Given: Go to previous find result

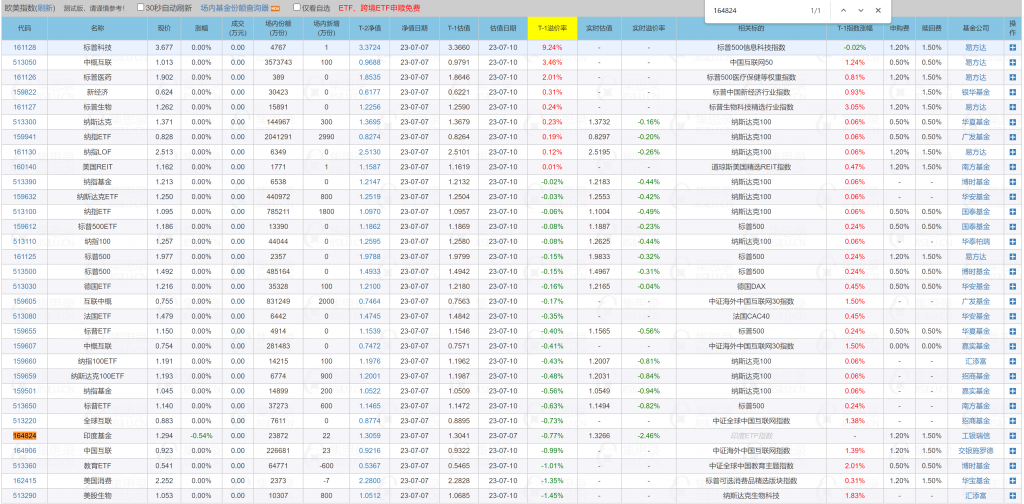Looking at the screenshot, I should (843, 10).
